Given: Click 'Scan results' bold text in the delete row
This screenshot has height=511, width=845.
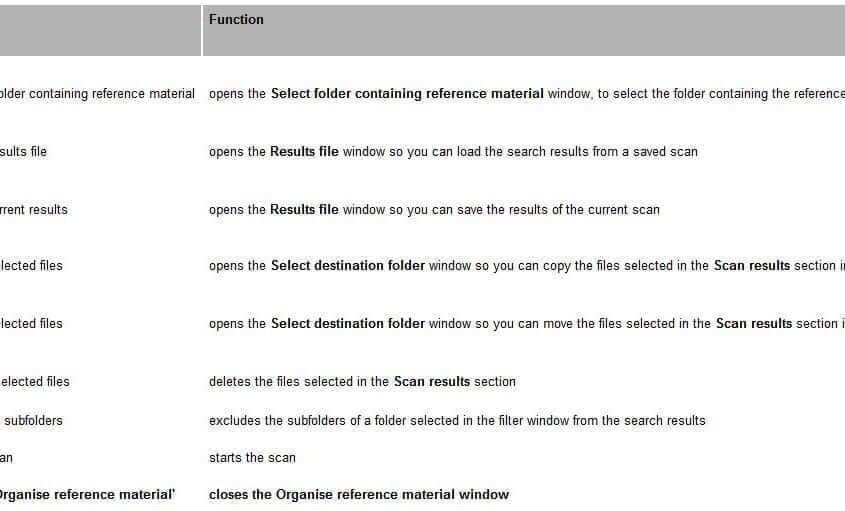Looking at the screenshot, I should tap(432, 382).
